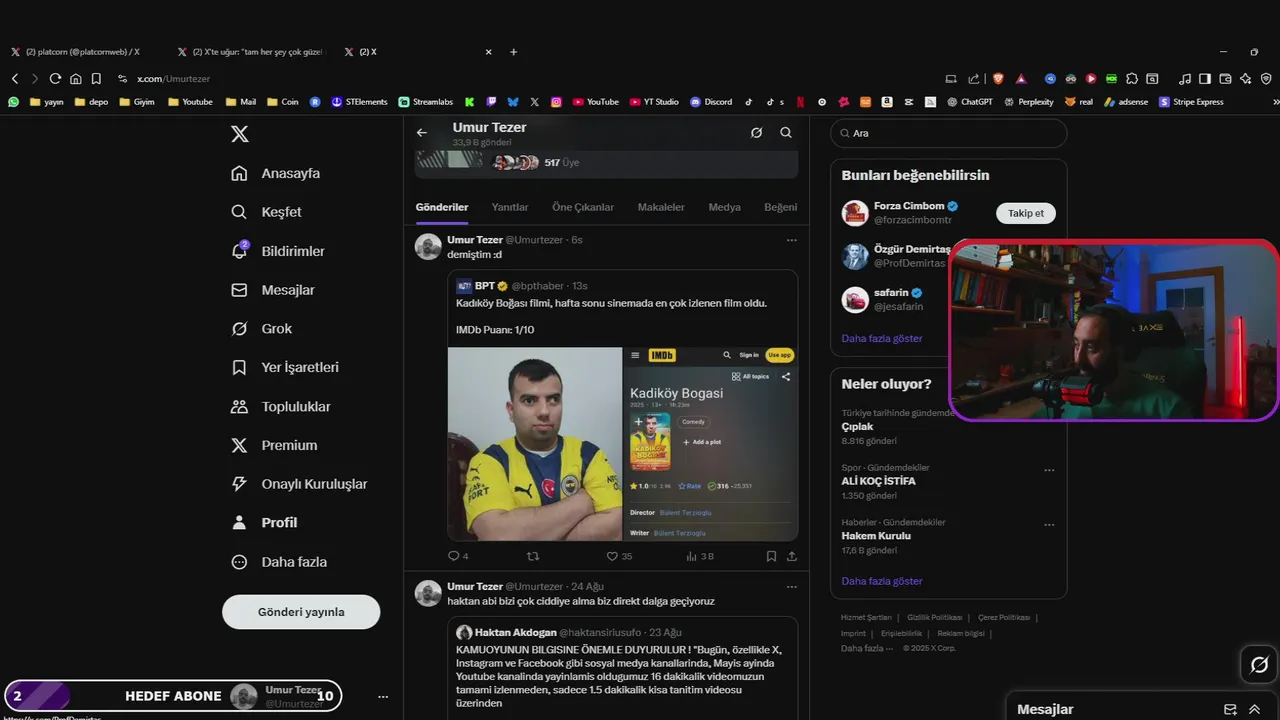This screenshot has height=720, width=1280.
Task: View analytics showing 3 B views
Action: tap(700, 556)
